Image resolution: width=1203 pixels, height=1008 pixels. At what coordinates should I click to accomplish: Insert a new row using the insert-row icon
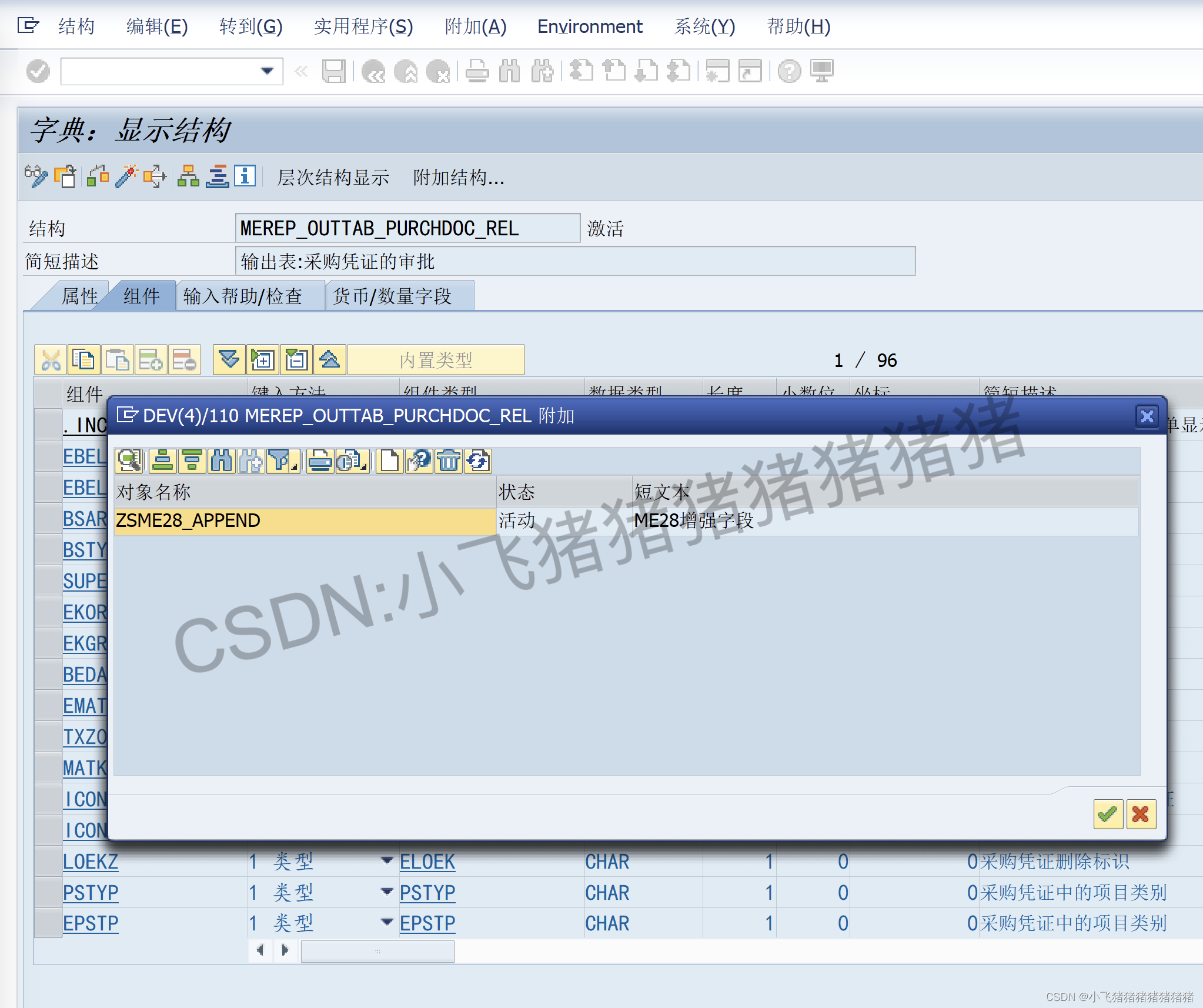pyautogui.click(x=151, y=359)
